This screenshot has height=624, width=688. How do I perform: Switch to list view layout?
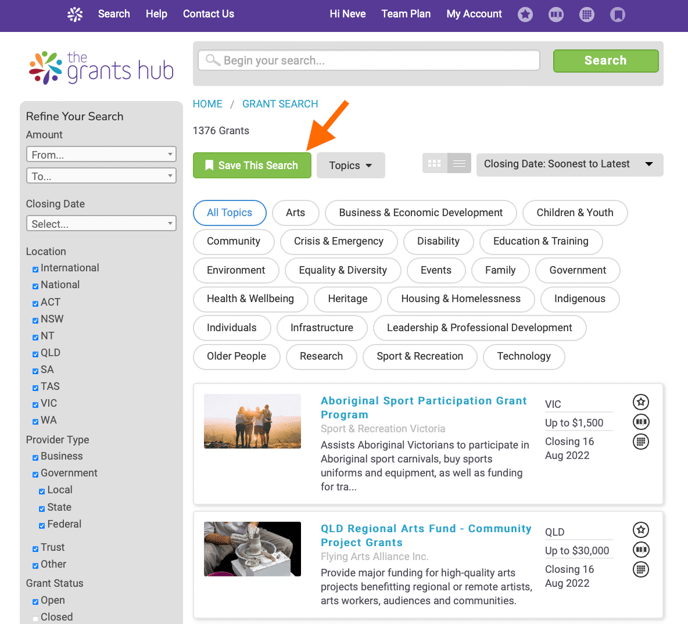point(459,164)
